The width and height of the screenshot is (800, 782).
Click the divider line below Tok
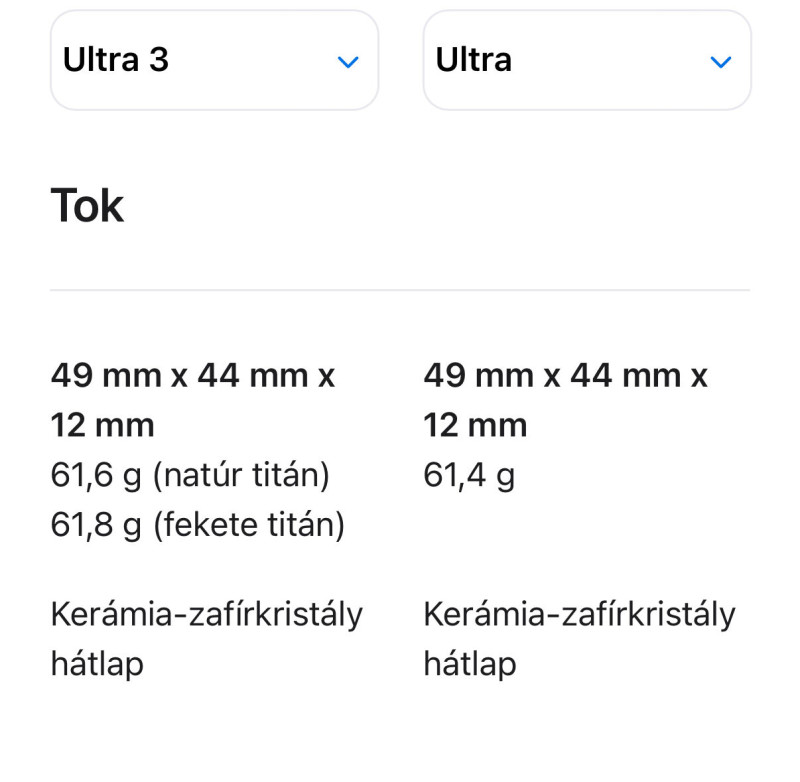(400, 290)
